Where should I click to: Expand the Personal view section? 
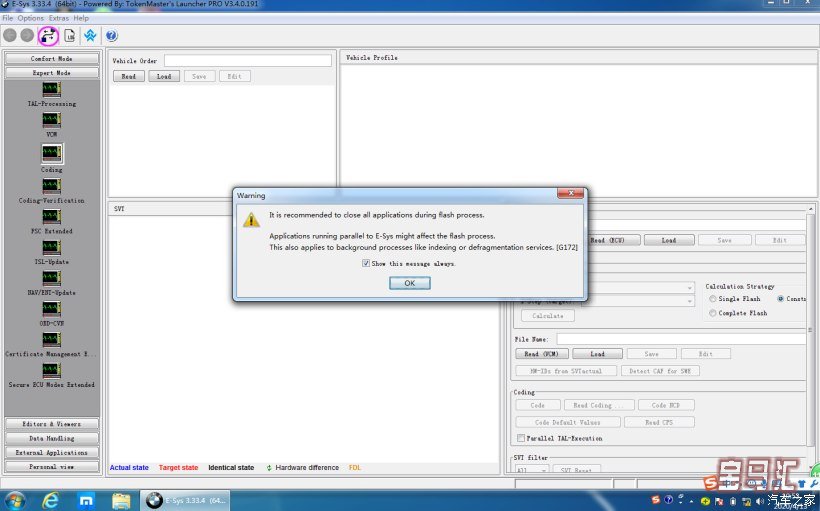coord(51,467)
